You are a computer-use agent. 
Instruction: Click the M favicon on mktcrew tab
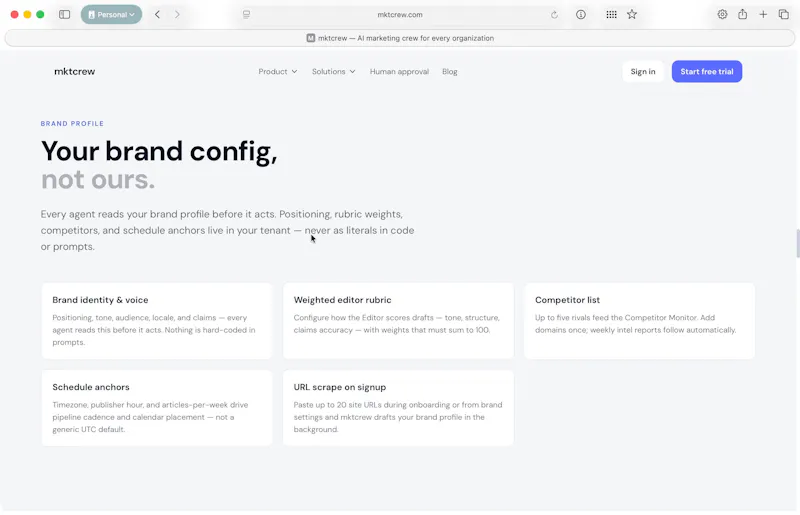pyautogui.click(x=311, y=38)
